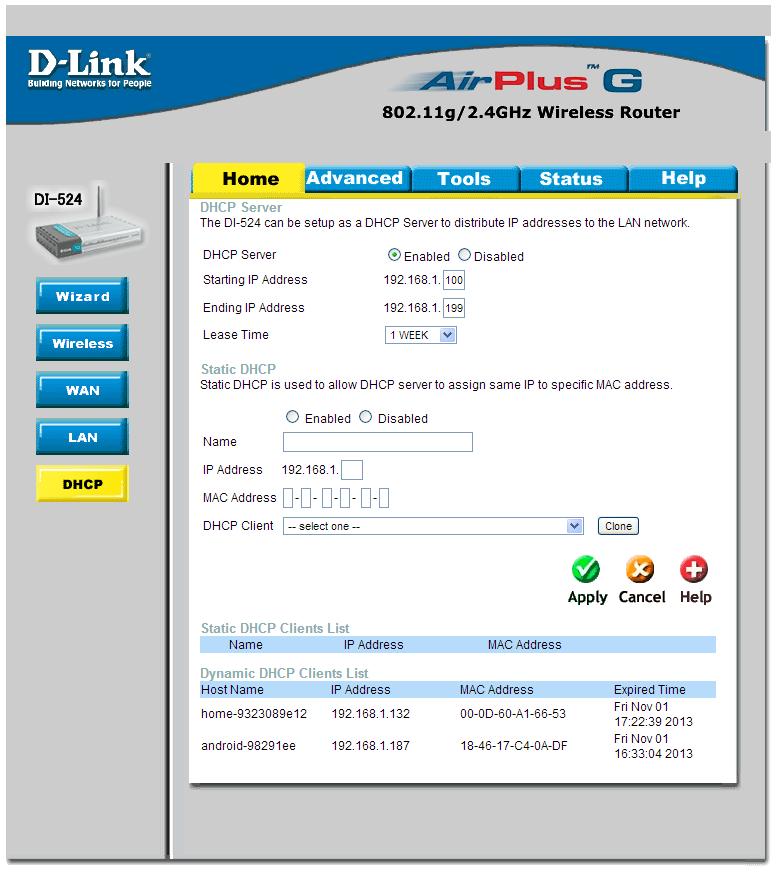Disable Static DHCP radio button
The height and width of the screenshot is (873, 780).
[366, 418]
